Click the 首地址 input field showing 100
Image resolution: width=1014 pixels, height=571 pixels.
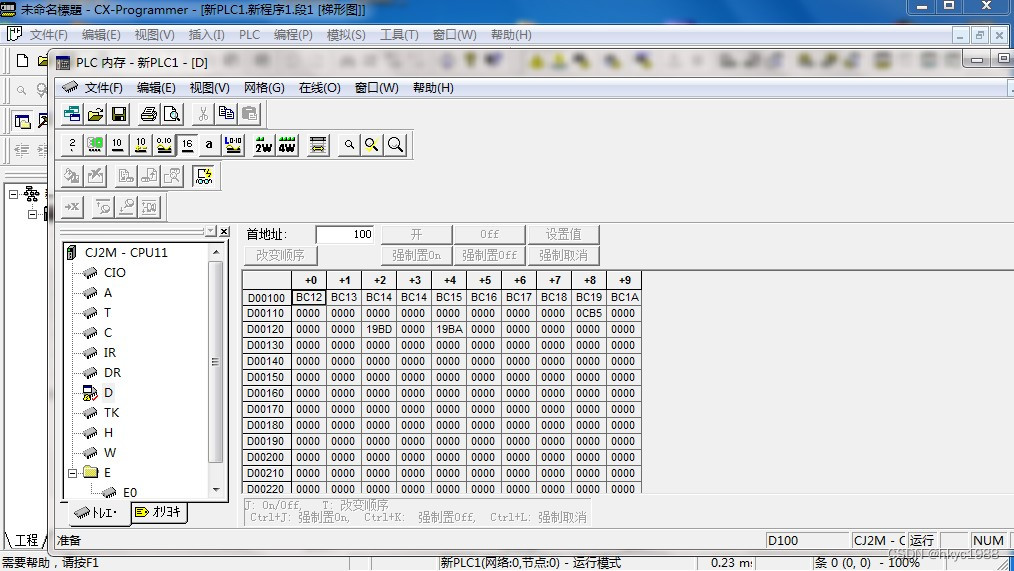[345, 234]
